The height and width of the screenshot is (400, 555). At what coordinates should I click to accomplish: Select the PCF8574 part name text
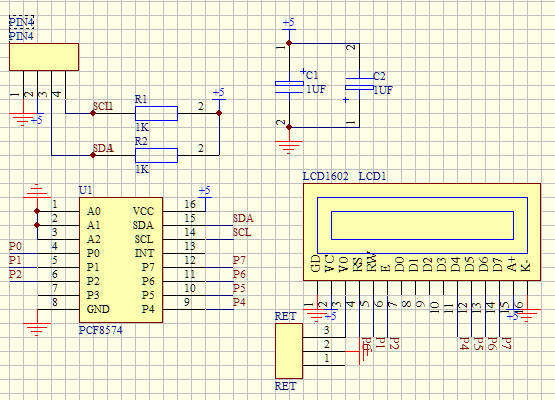(x=101, y=330)
